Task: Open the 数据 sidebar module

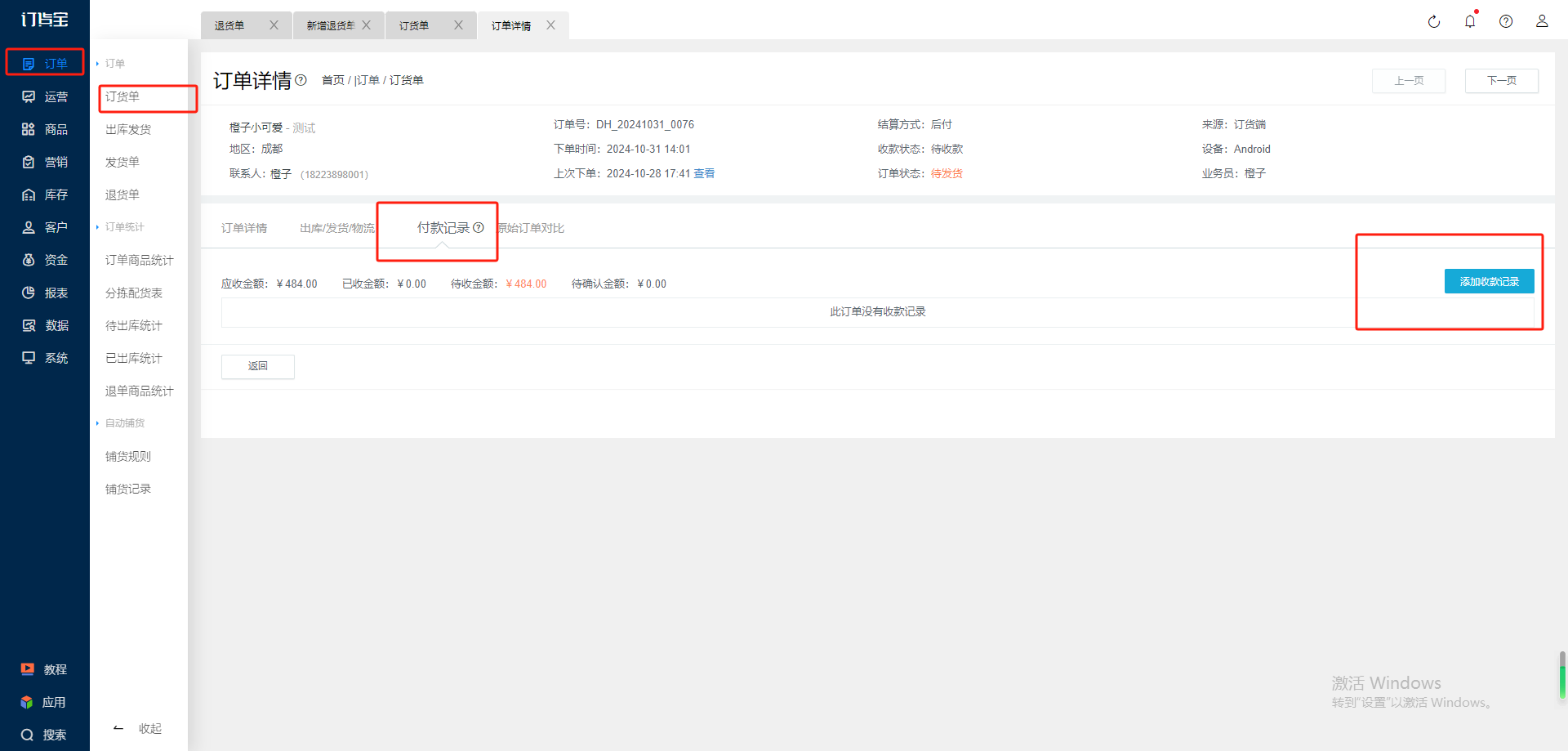Action: pos(45,325)
